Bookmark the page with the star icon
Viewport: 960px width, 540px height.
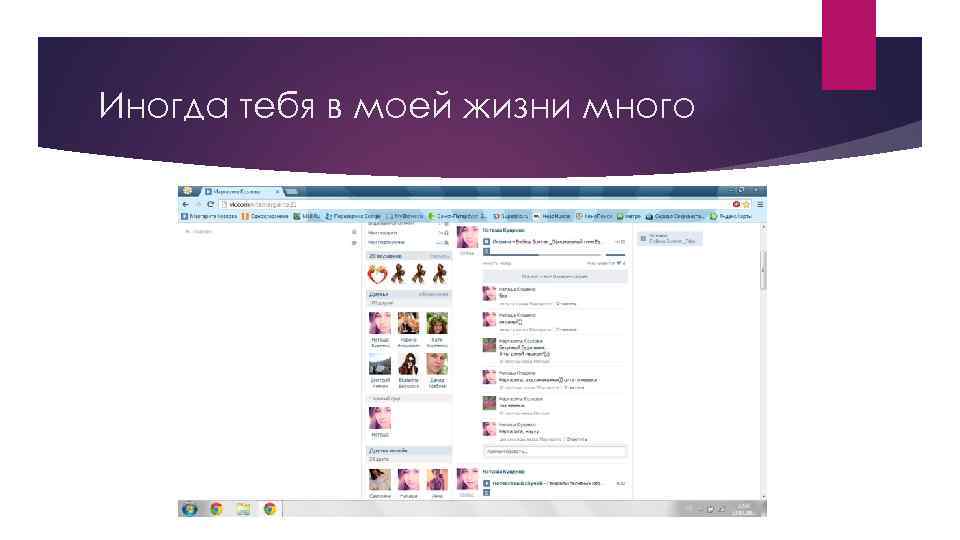[x=746, y=204]
